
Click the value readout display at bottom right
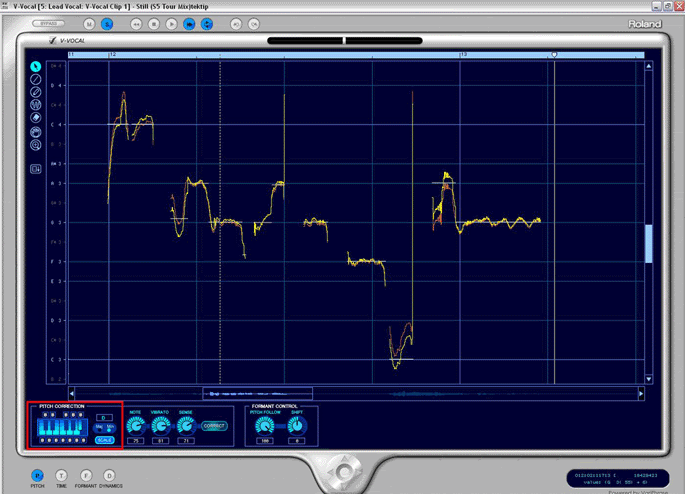coord(618,479)
